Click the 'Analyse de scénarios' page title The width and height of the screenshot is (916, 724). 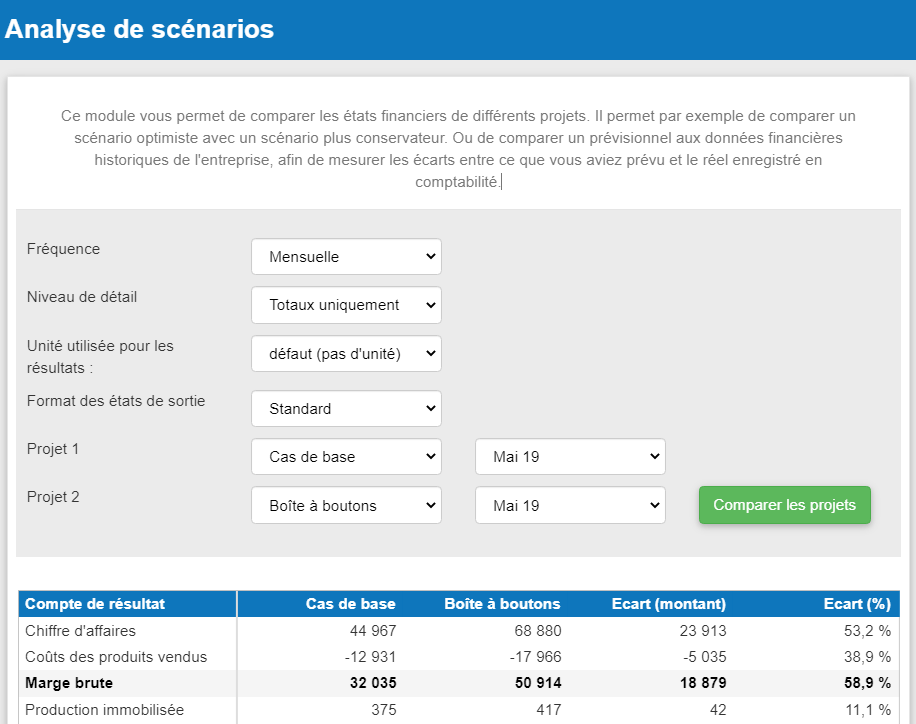[139, 29]
